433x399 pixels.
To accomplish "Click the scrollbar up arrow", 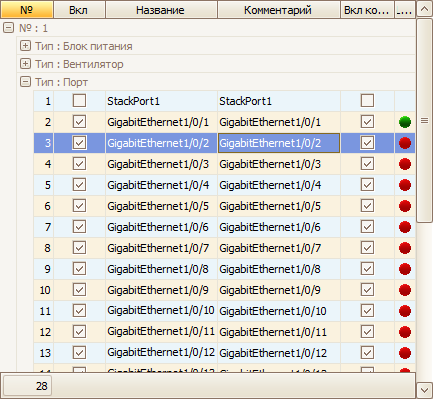I will [424, 9].
